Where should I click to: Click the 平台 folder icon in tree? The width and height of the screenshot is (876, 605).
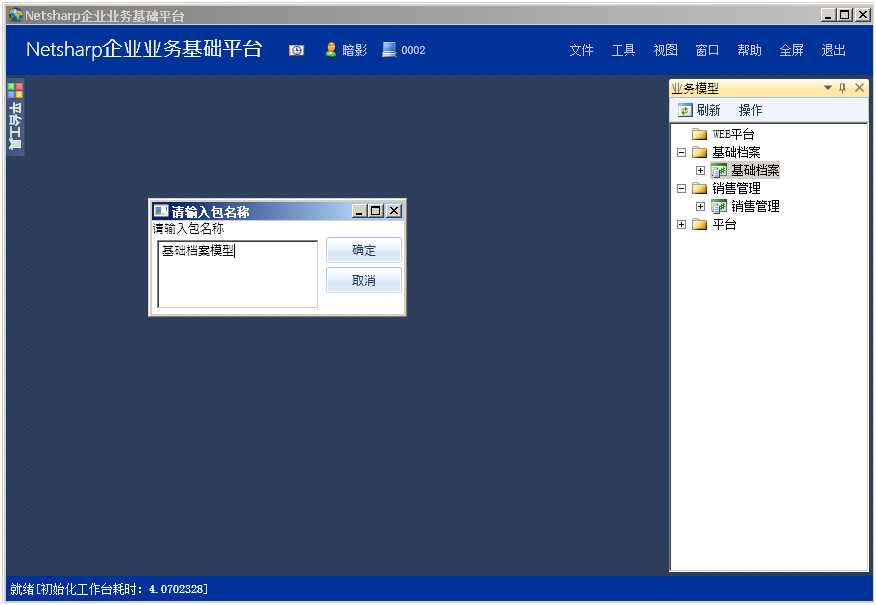(699, 225)
